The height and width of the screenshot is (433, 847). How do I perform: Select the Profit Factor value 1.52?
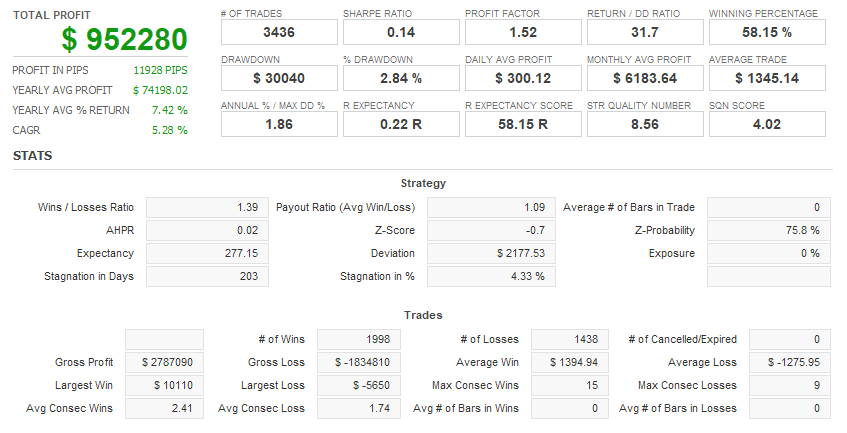pos(523,33)
